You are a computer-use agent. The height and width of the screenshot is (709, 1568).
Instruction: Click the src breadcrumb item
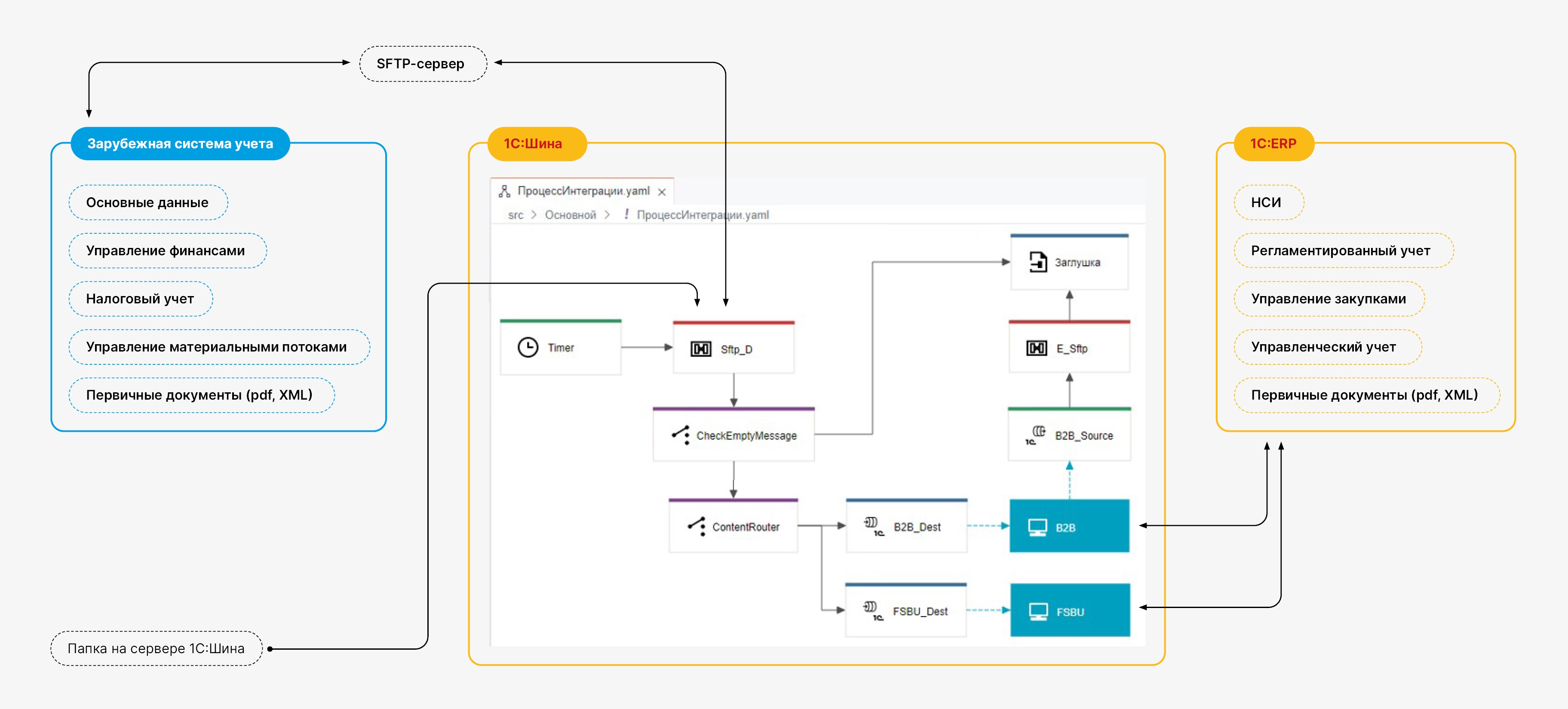(x=515, y=215)
